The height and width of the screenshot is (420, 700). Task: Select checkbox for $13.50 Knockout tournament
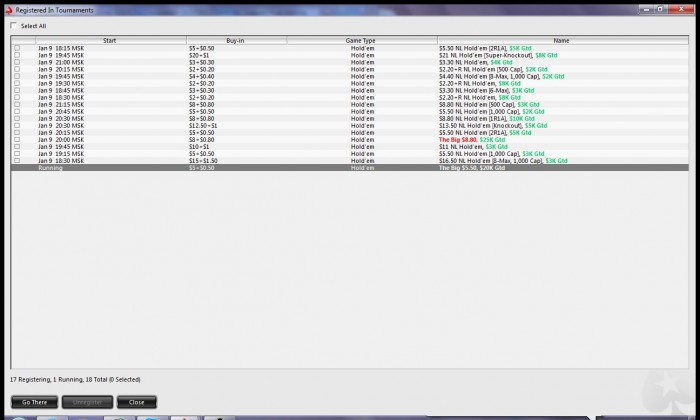coord(17,125)
